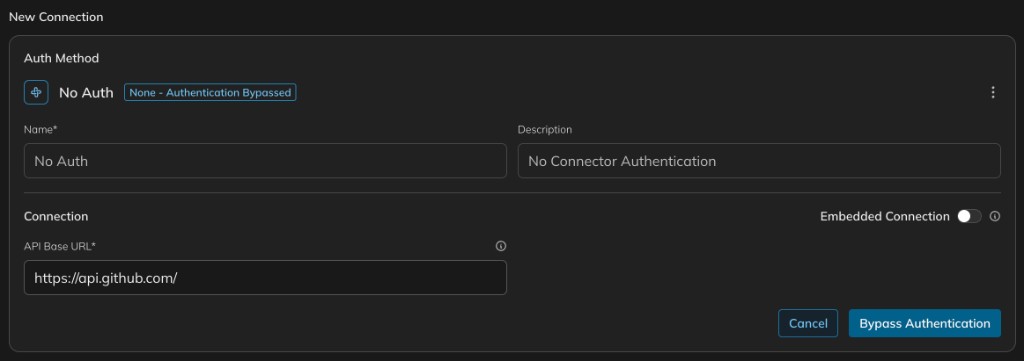
Task: Click the API Base URL info icon
Action: [x=501, y=246]
